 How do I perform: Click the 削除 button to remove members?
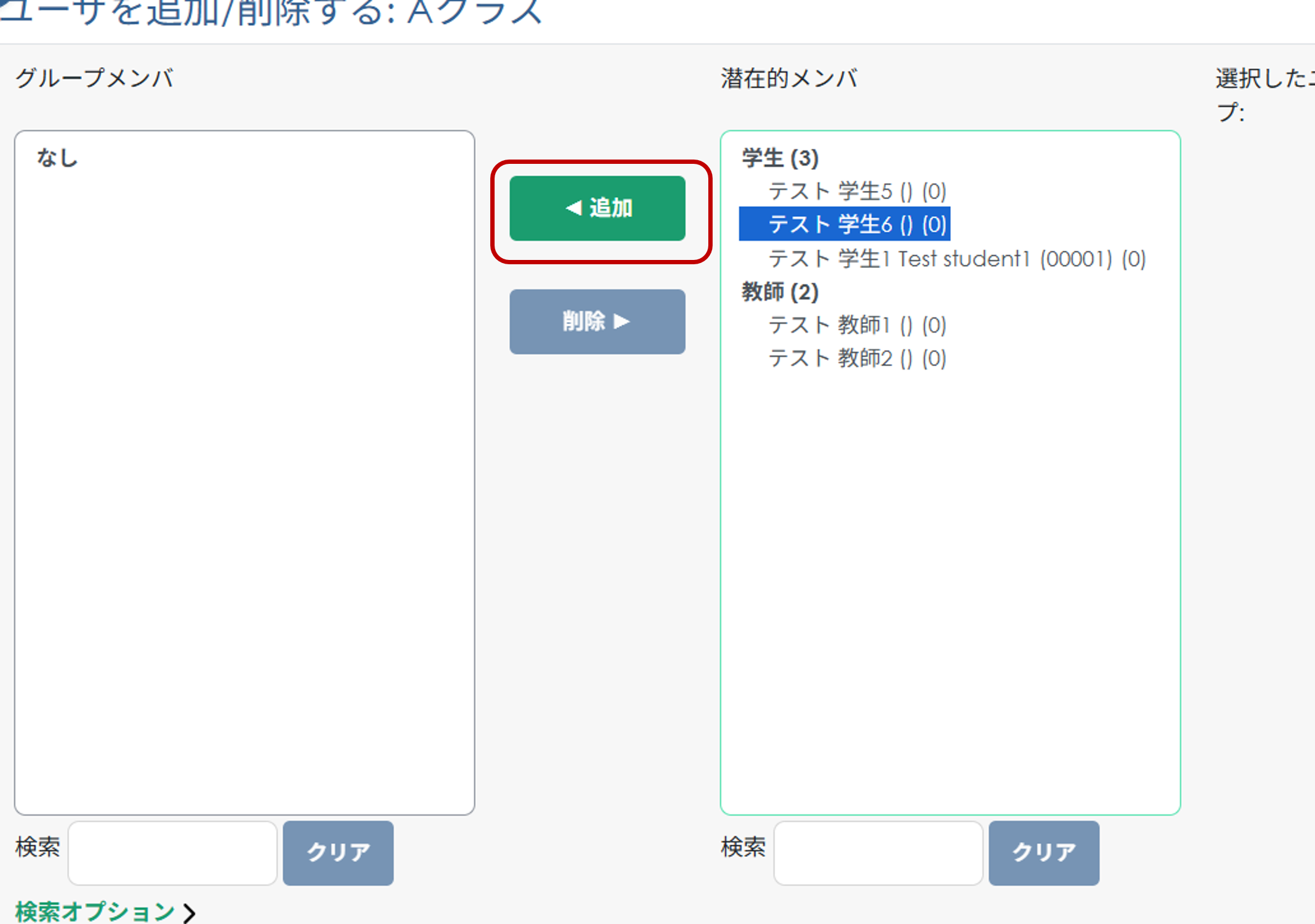[x=596, y=322]
